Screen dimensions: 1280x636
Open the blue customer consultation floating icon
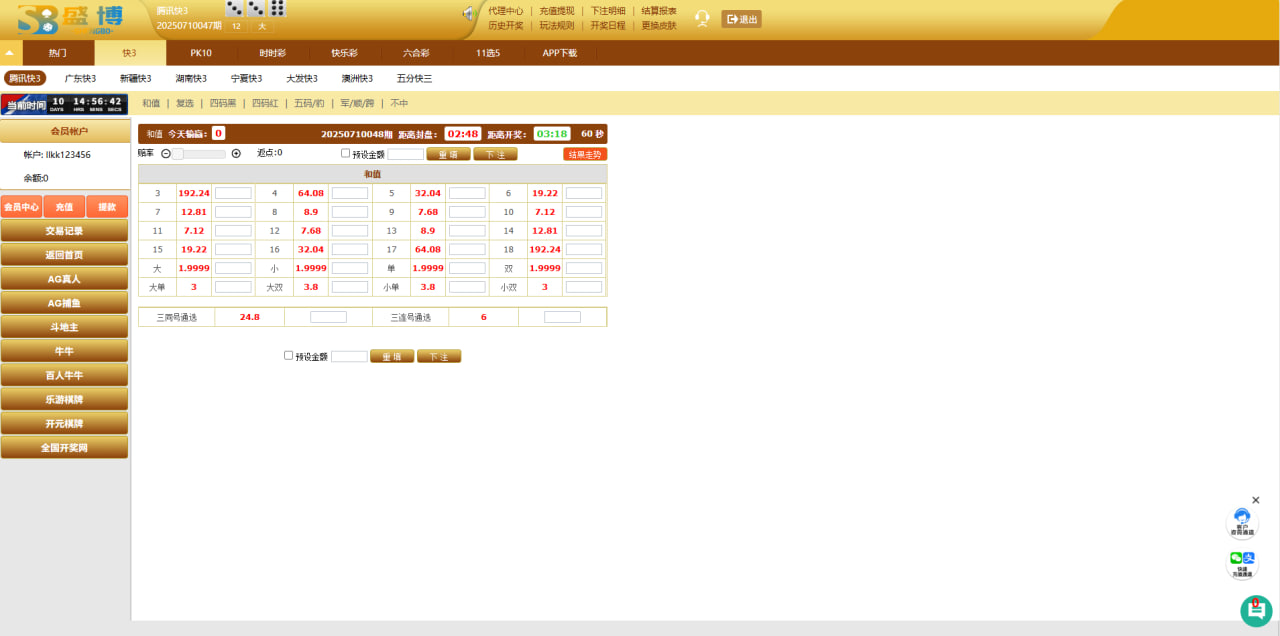click(x=1242, y=522)
